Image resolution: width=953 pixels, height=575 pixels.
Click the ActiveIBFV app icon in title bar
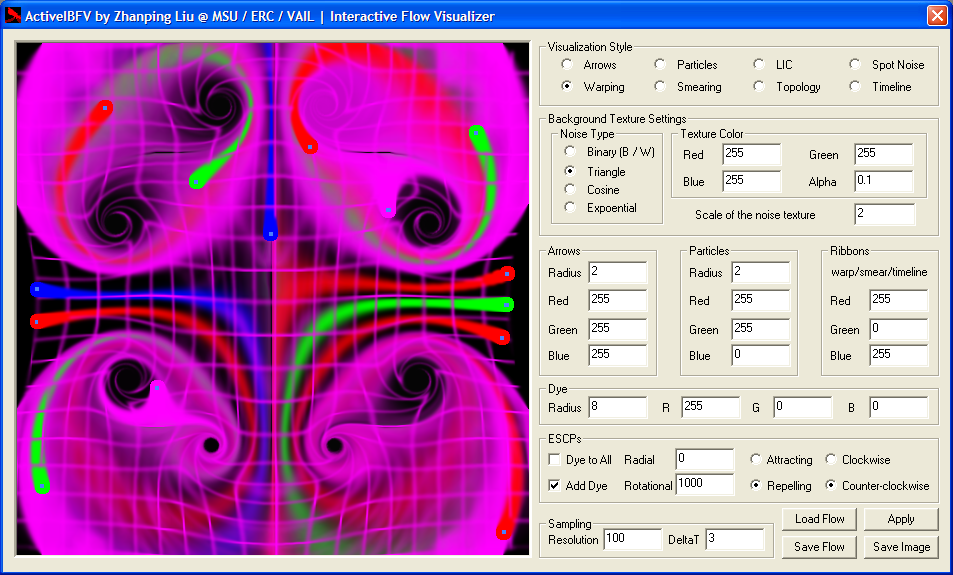(x=14, y=16)
